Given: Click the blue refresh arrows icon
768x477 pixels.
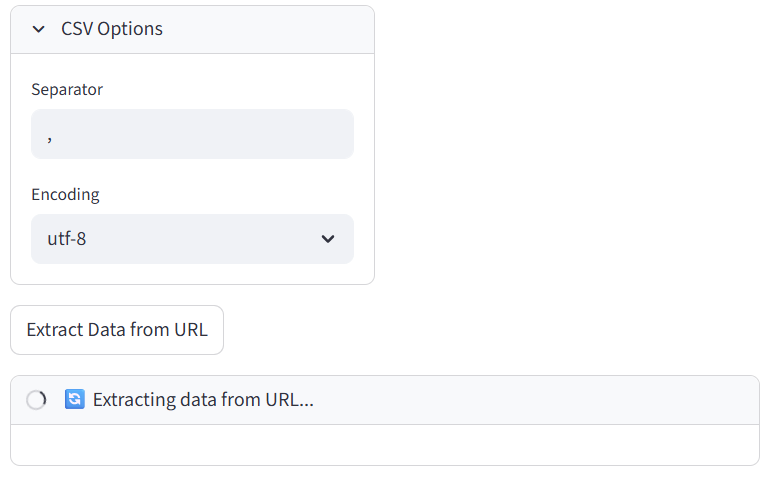Looking at the screenshot, I should tap(74, 400).
